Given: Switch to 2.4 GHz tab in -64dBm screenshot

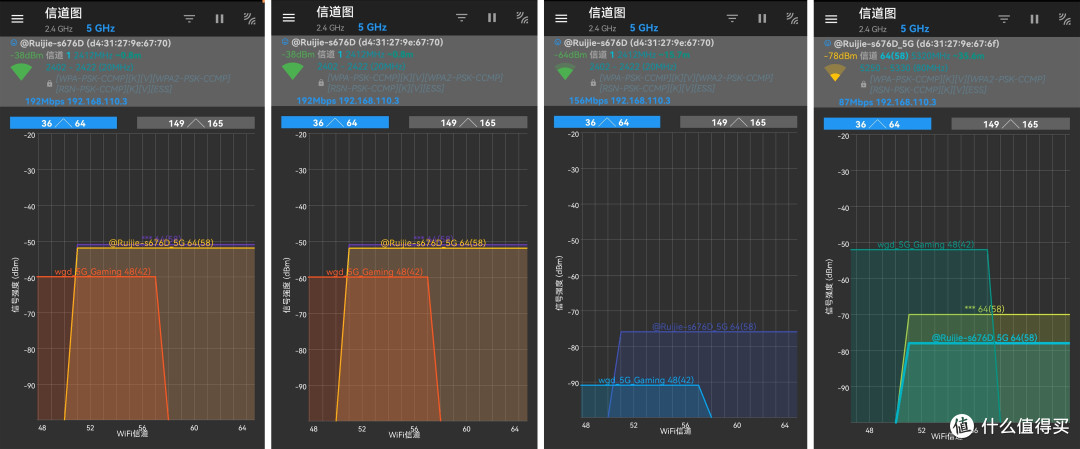Looking at the screenshot, I should (602, 28).
